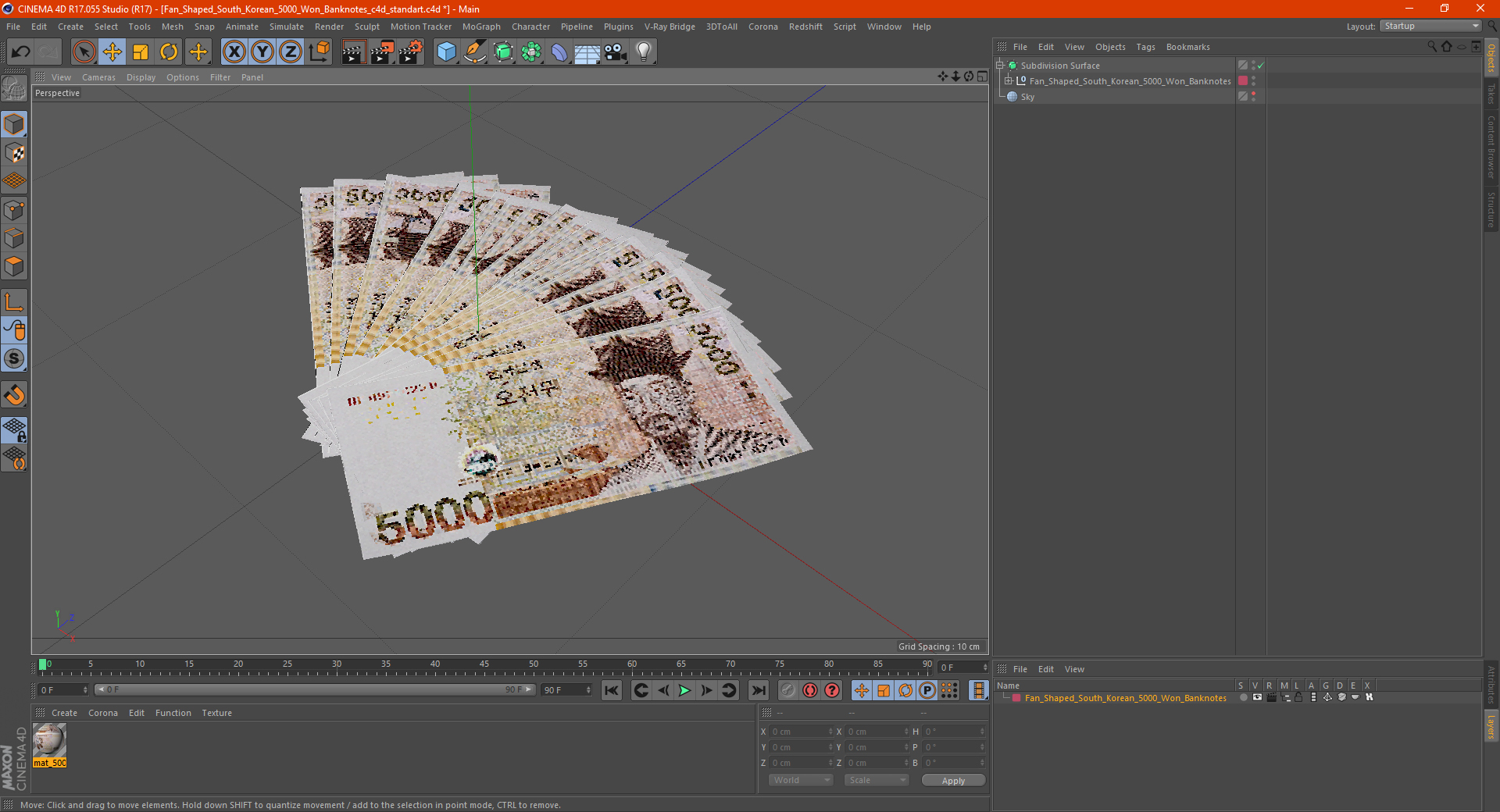Open the Structure side tab

point(1491,209)
